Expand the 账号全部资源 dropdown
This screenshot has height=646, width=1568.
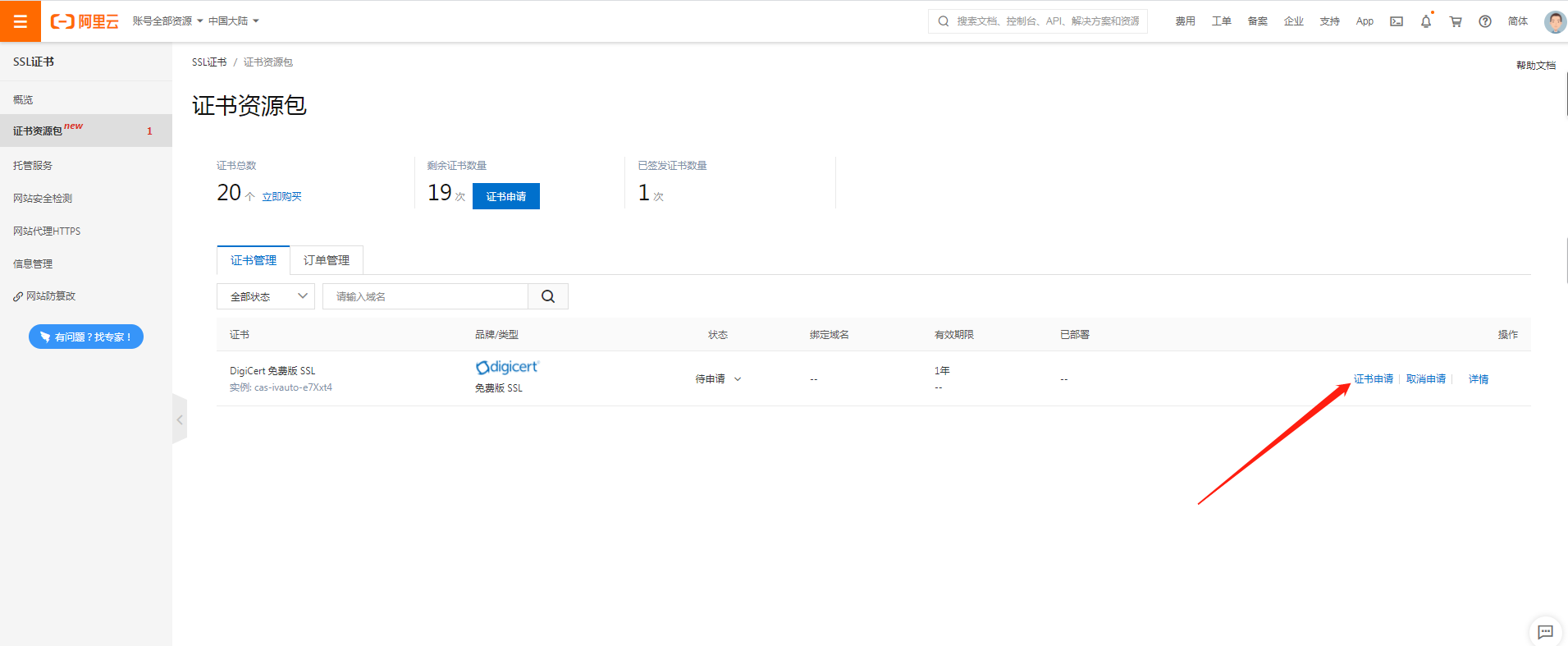pyautogui.click(x=167, y=21)
